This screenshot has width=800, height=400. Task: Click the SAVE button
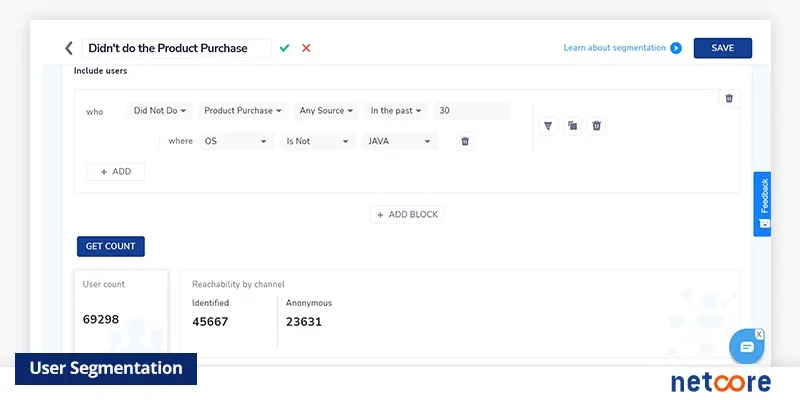coord(722,48)
